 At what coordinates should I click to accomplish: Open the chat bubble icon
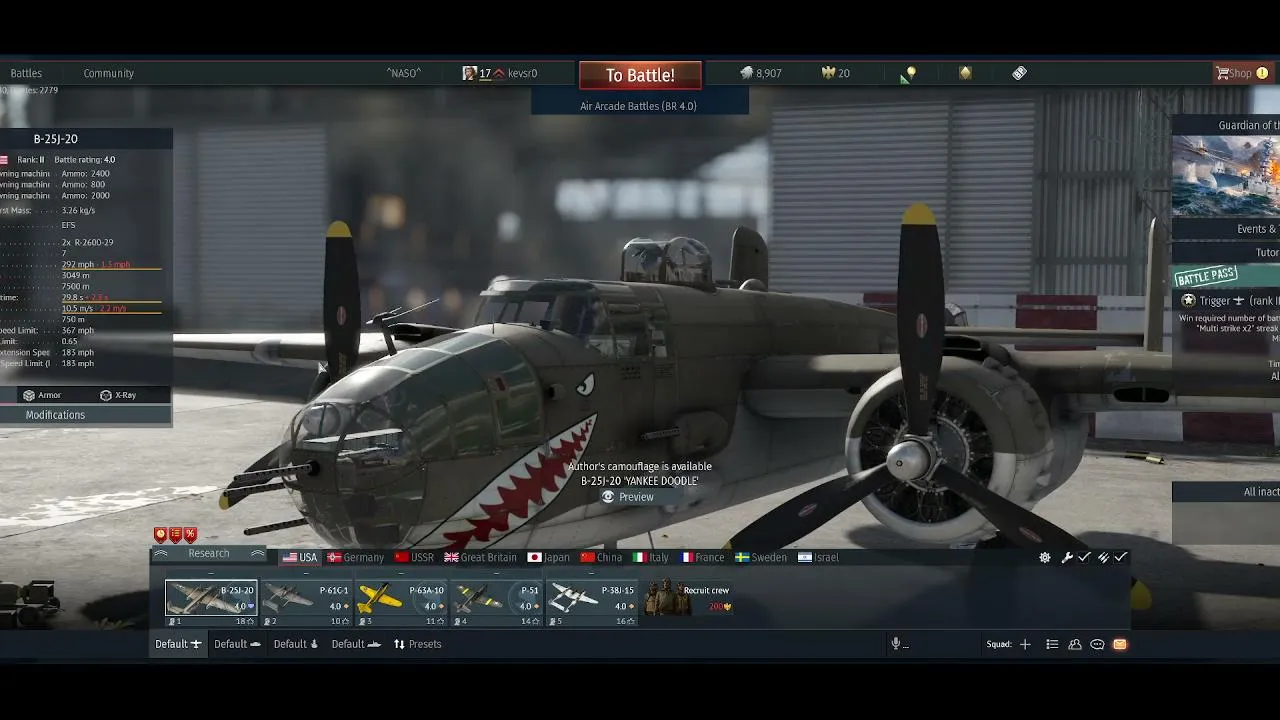click(1097, 645)
